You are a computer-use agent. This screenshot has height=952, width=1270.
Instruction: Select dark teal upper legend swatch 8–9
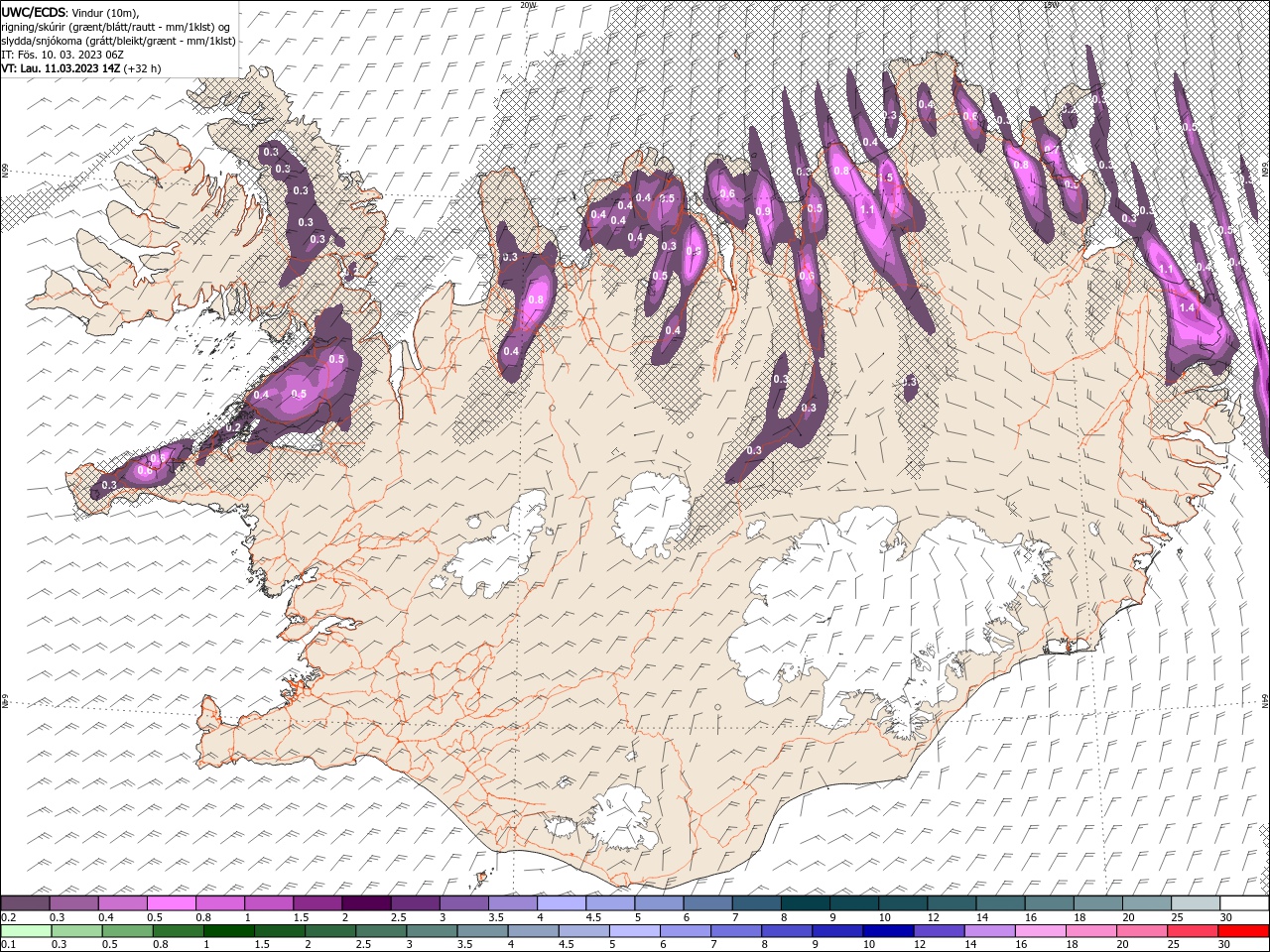tap(805, 903)
